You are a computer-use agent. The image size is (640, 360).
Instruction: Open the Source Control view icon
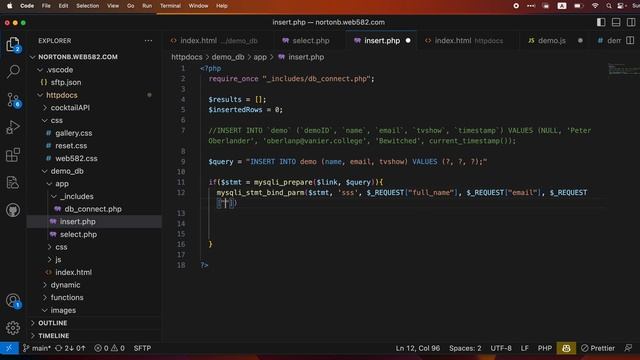pos(13,100)
